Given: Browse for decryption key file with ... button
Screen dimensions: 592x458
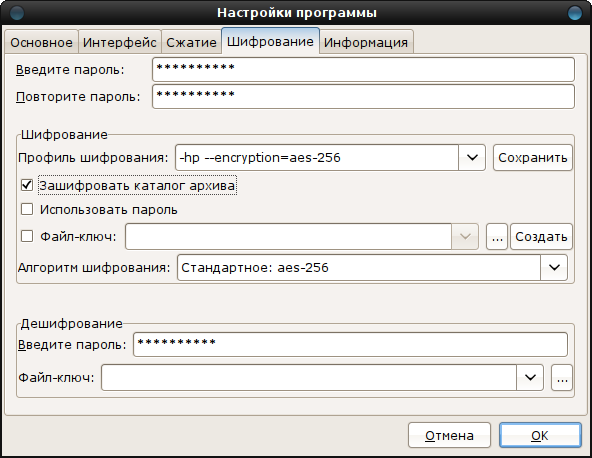Looking at the screenshot, I should (562, 378).
